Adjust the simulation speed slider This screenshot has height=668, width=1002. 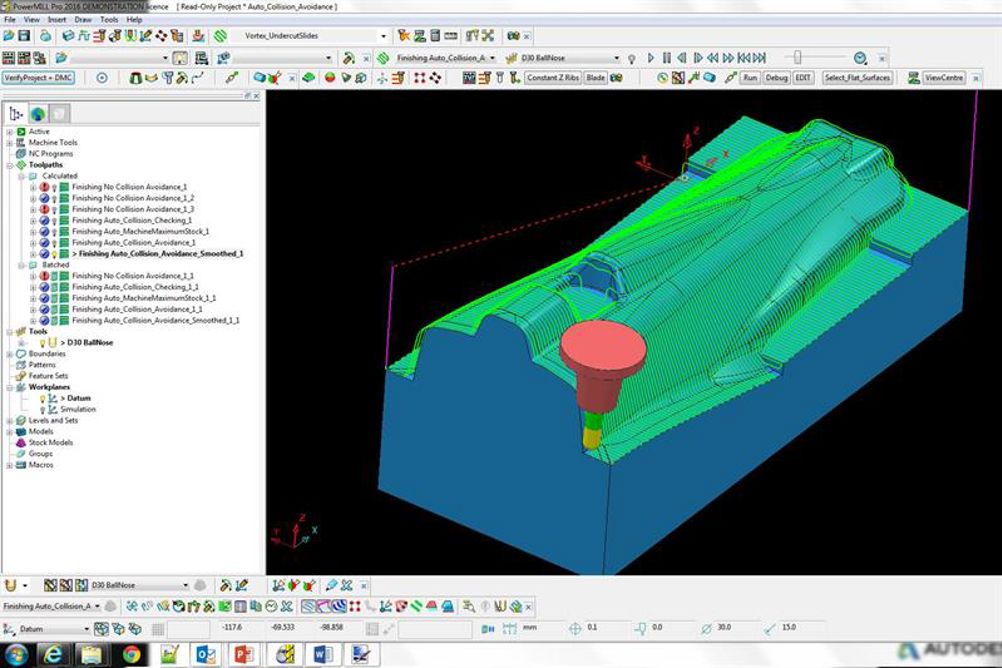[x=798, y=58]
